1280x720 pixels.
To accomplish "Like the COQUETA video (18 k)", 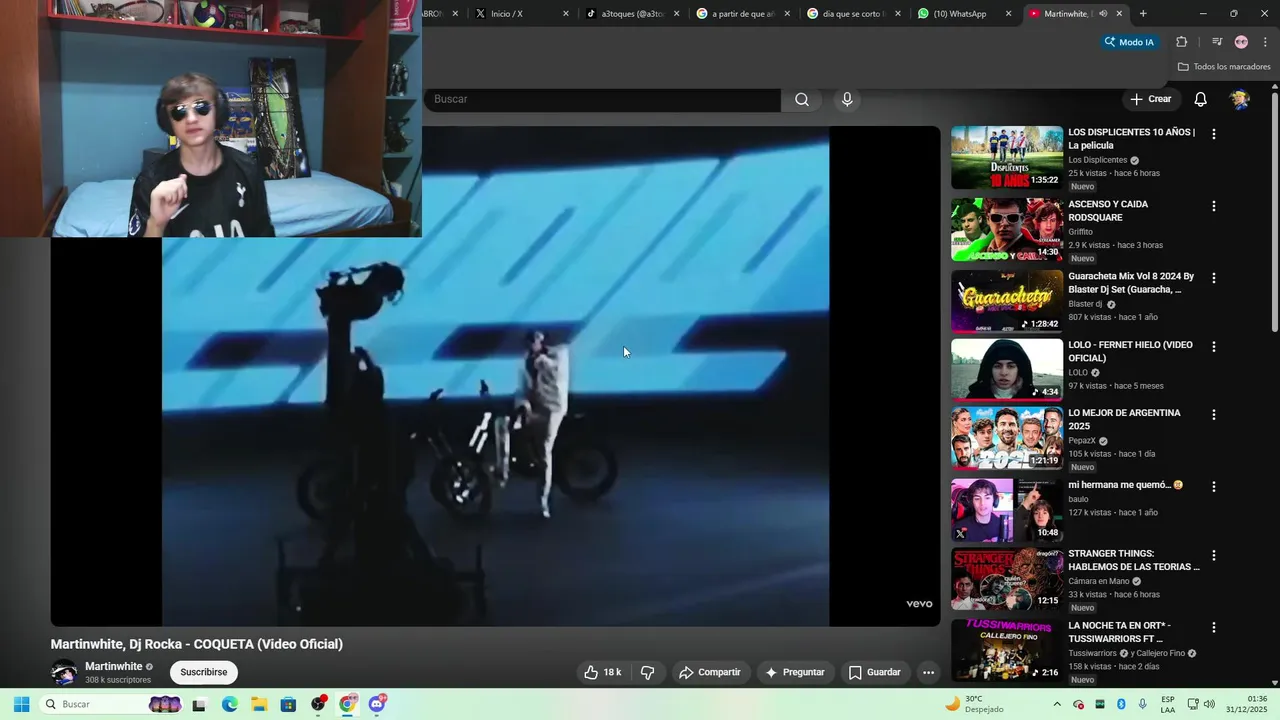I will pos(602,672).
